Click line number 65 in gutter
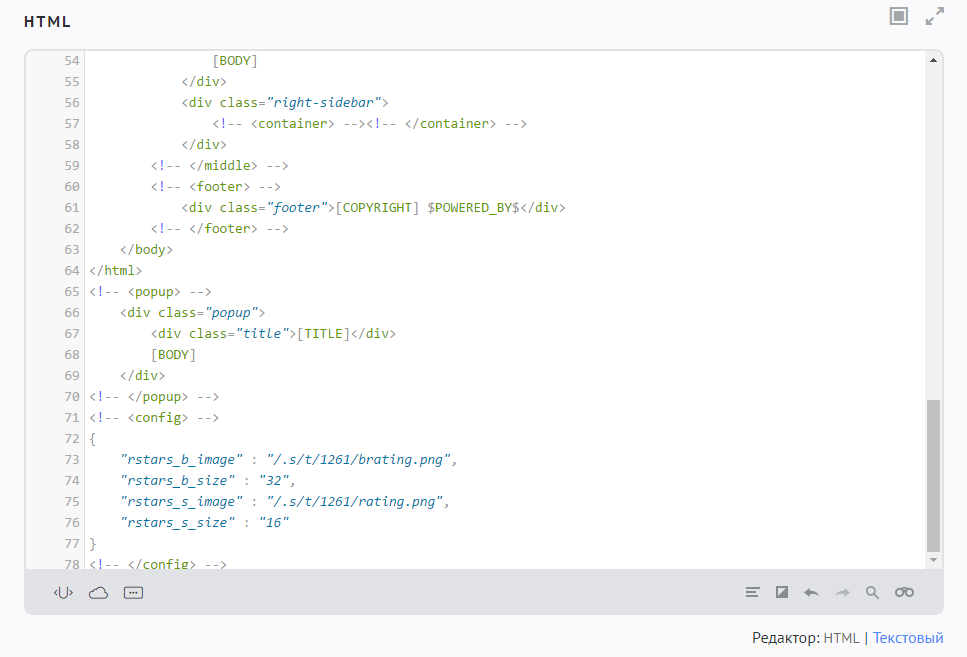 pyautogui.click(x=71, y=292)
